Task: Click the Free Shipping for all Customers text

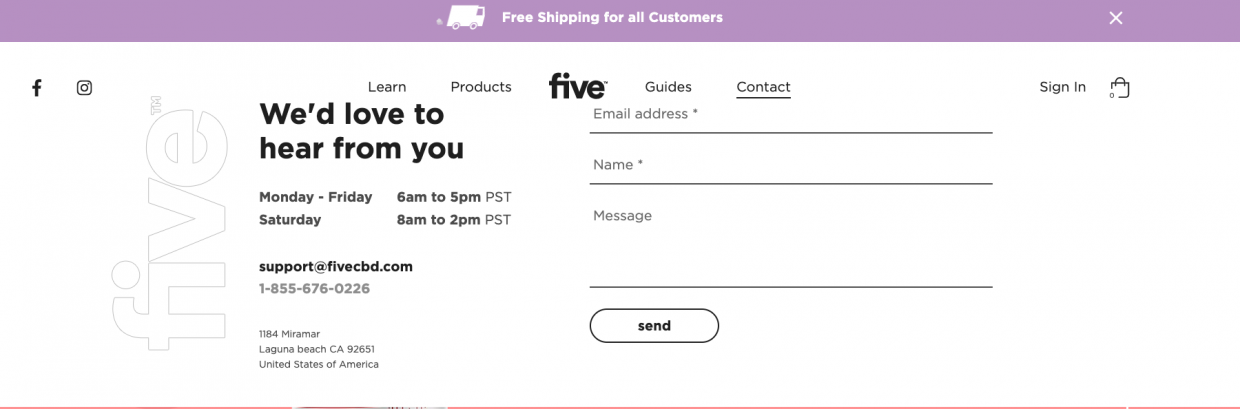Action: coord(612,17)
